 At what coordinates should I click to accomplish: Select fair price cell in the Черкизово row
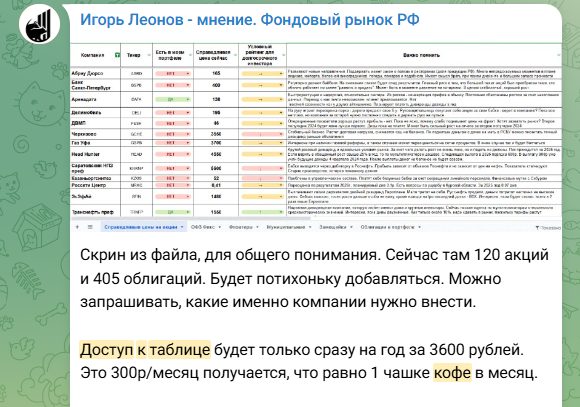point(216,134)
